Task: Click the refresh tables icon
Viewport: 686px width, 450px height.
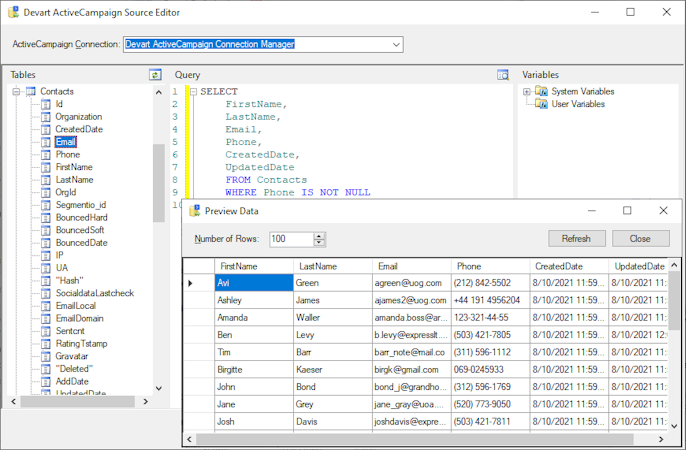Action: (155, 75)
